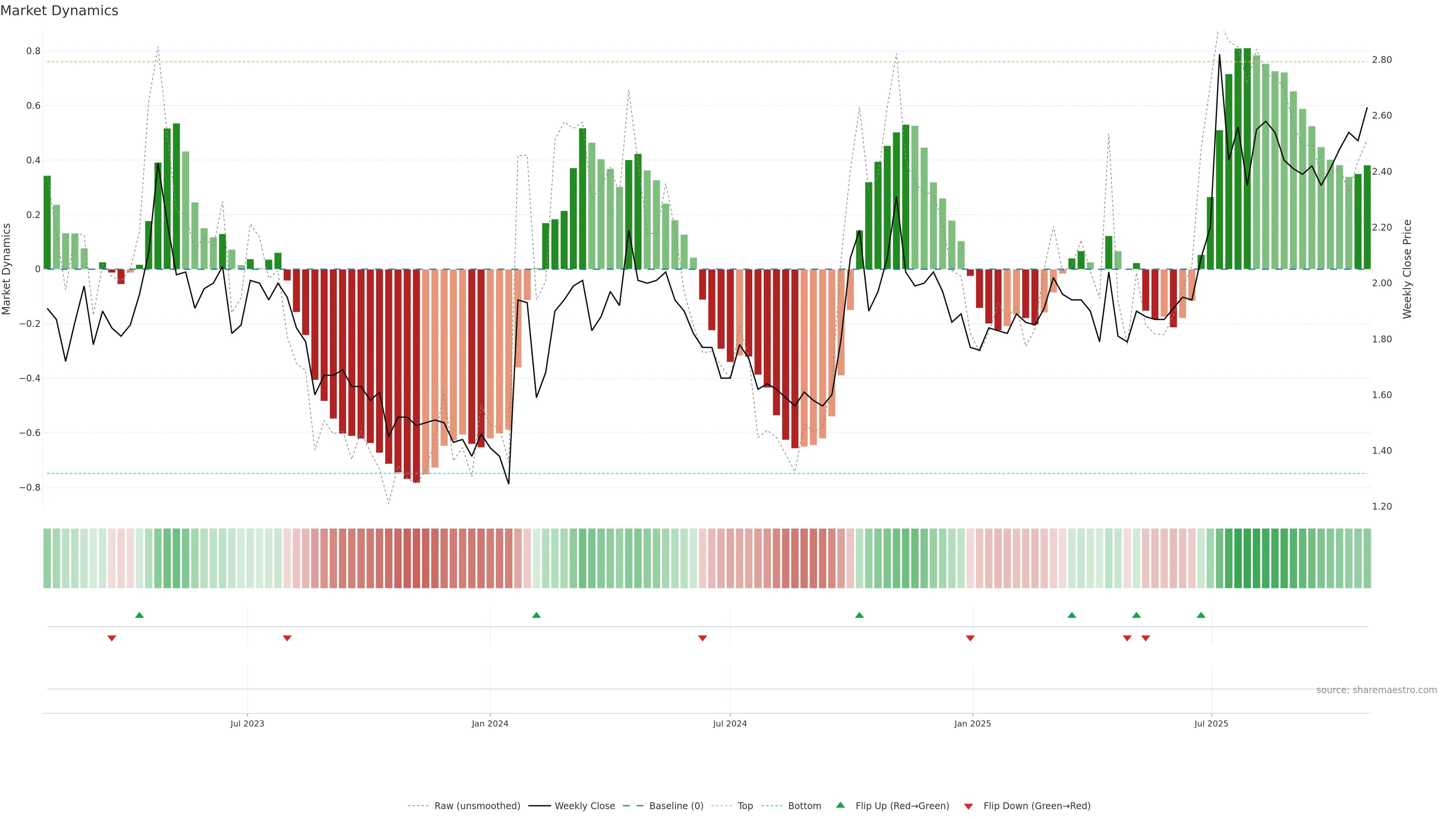Click the Jan 2025 x-axis label
Viewport: 1456px width, 819px height.
coord(972,723)
